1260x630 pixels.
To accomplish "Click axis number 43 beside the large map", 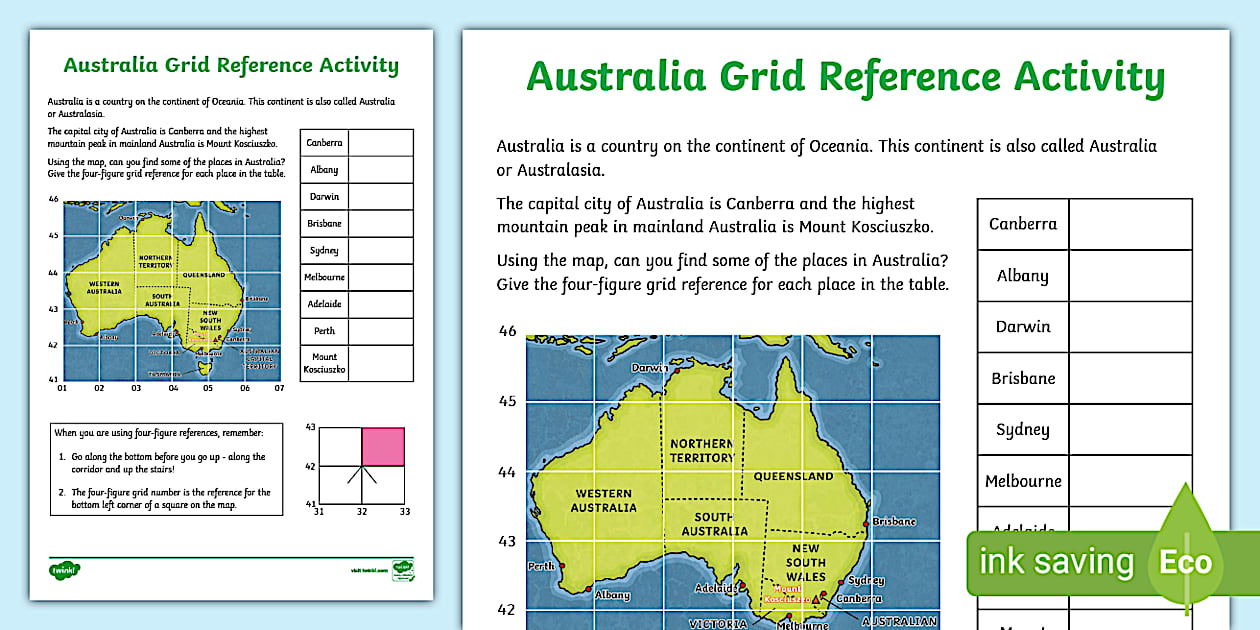I will coord(508,541).
